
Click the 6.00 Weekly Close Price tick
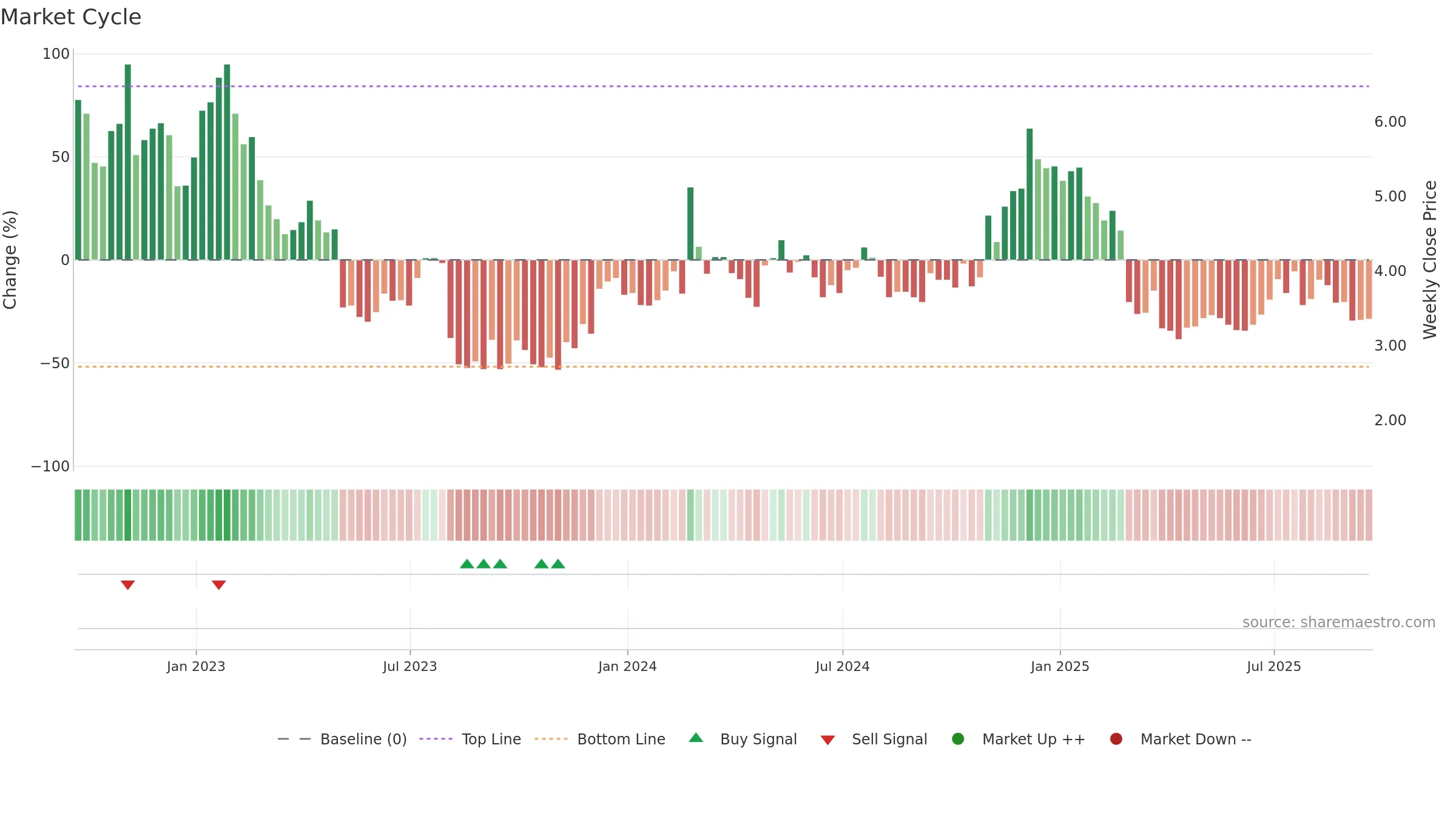tap(1390, 122)
